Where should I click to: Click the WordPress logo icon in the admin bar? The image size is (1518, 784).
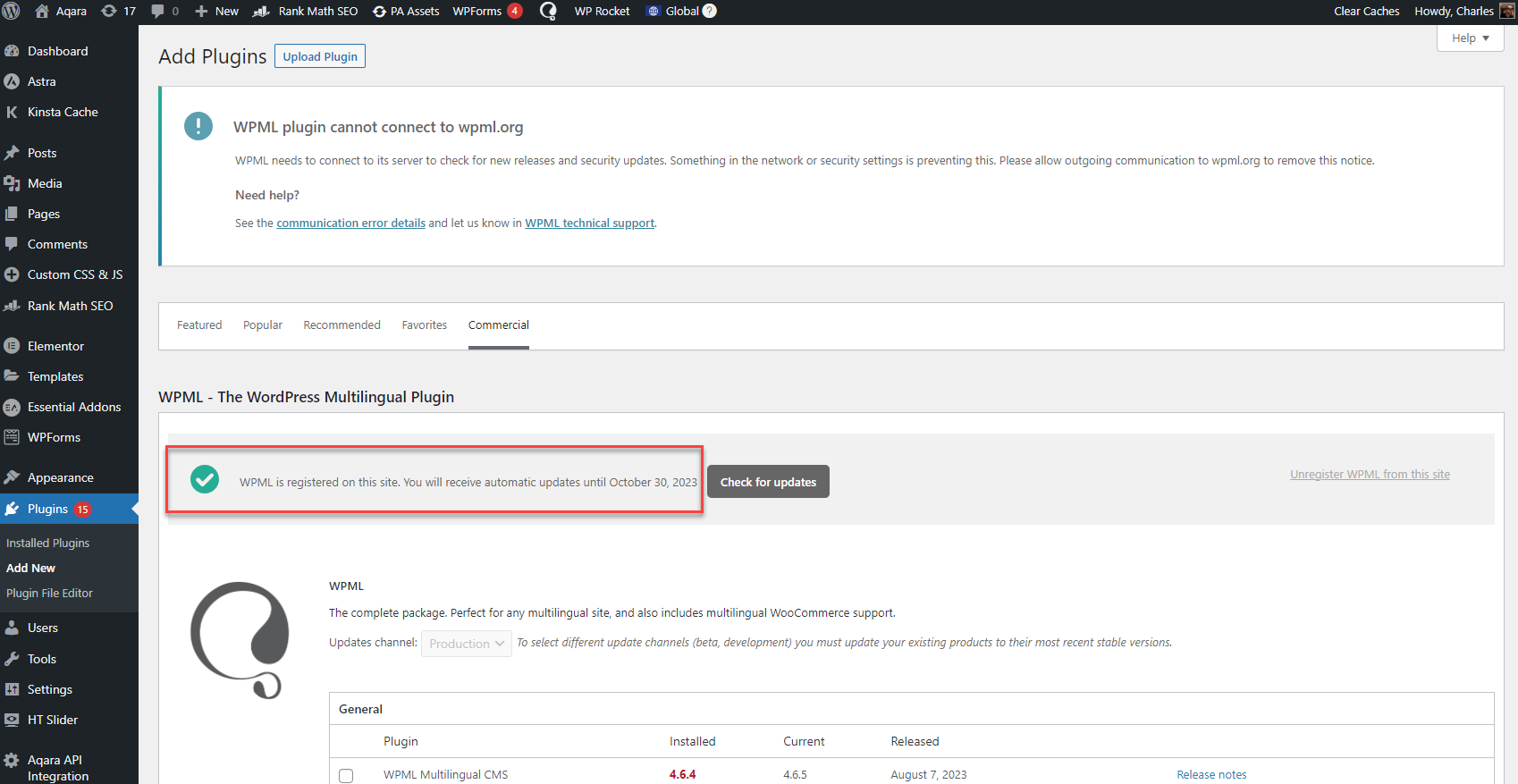[11, 11]
